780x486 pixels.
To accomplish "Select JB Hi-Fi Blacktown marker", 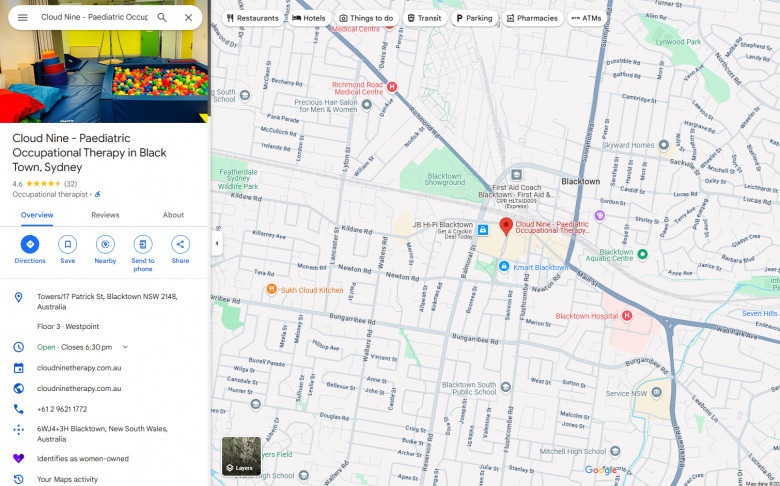I will (483, 230).
